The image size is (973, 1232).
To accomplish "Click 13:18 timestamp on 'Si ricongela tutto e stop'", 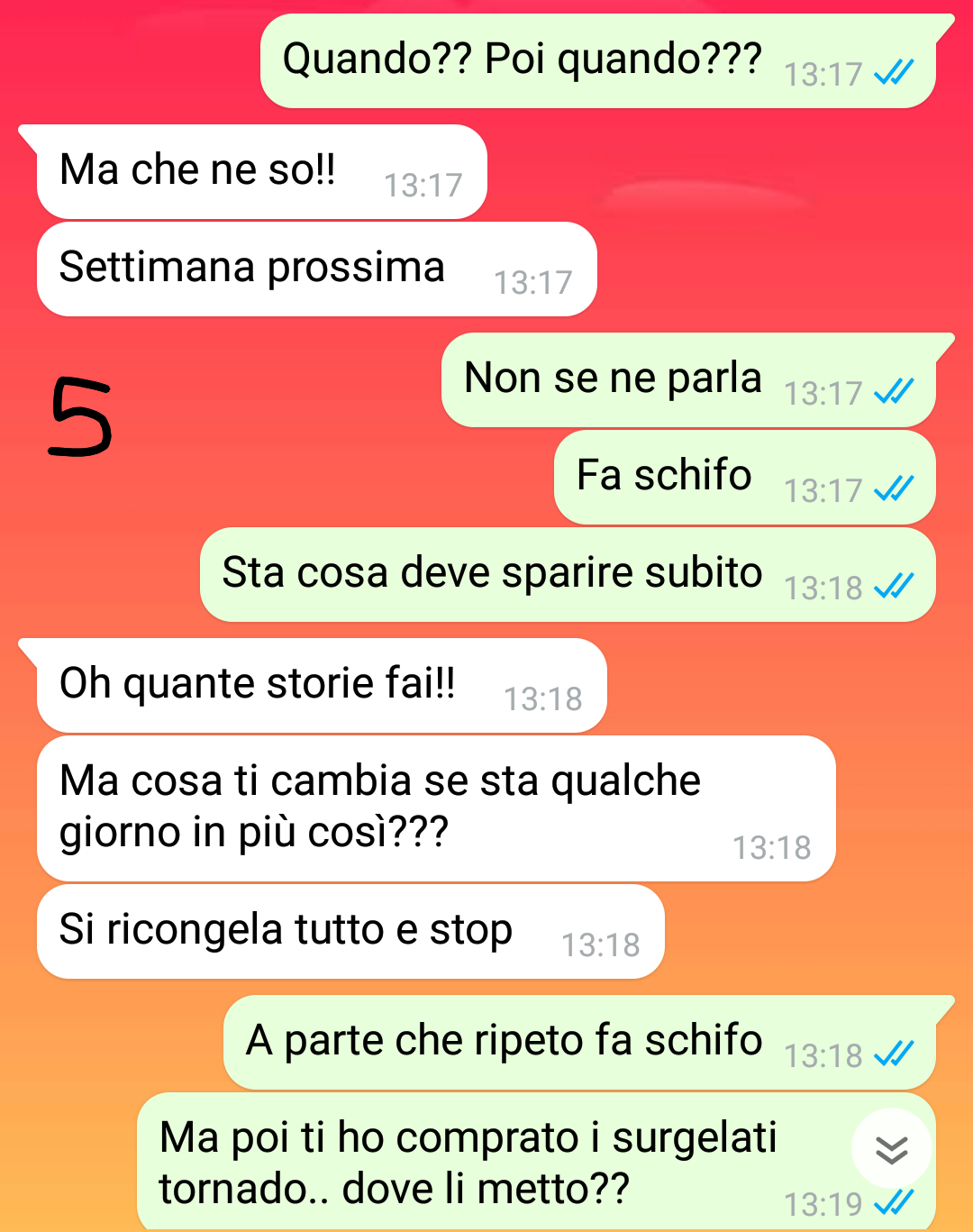I will 601,945.
